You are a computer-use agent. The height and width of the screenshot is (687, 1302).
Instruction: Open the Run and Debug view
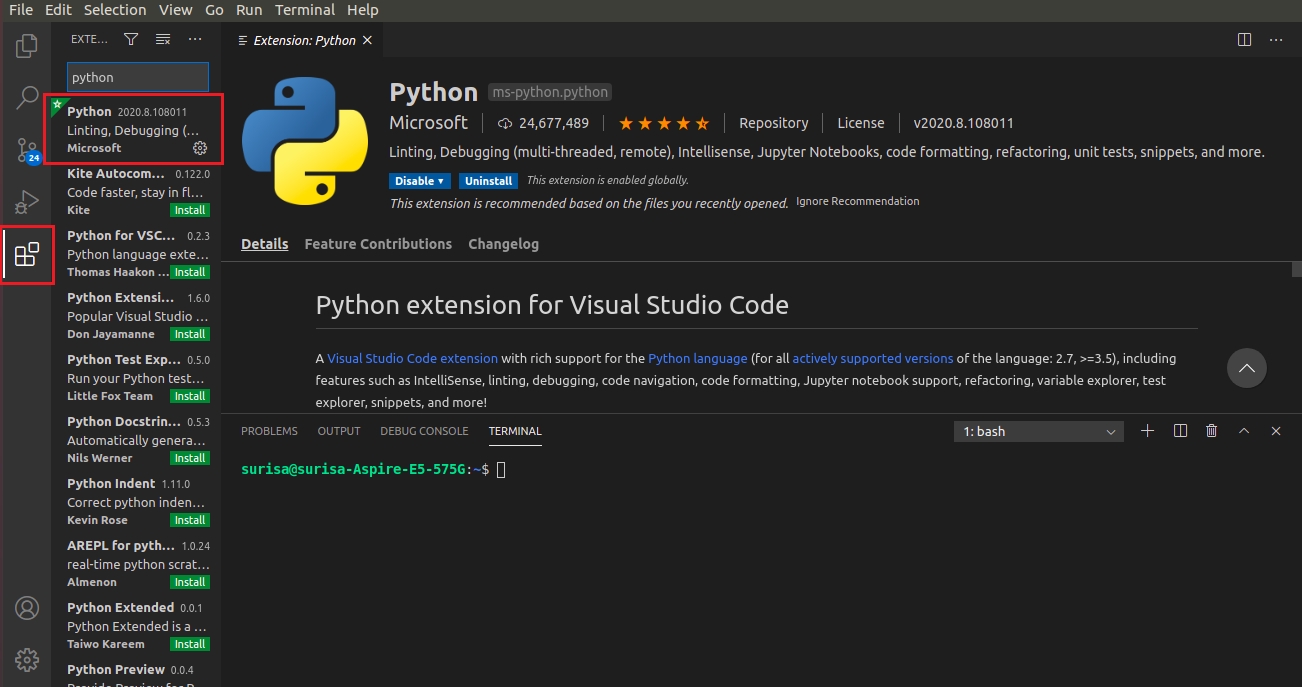[x=27, y=202]
